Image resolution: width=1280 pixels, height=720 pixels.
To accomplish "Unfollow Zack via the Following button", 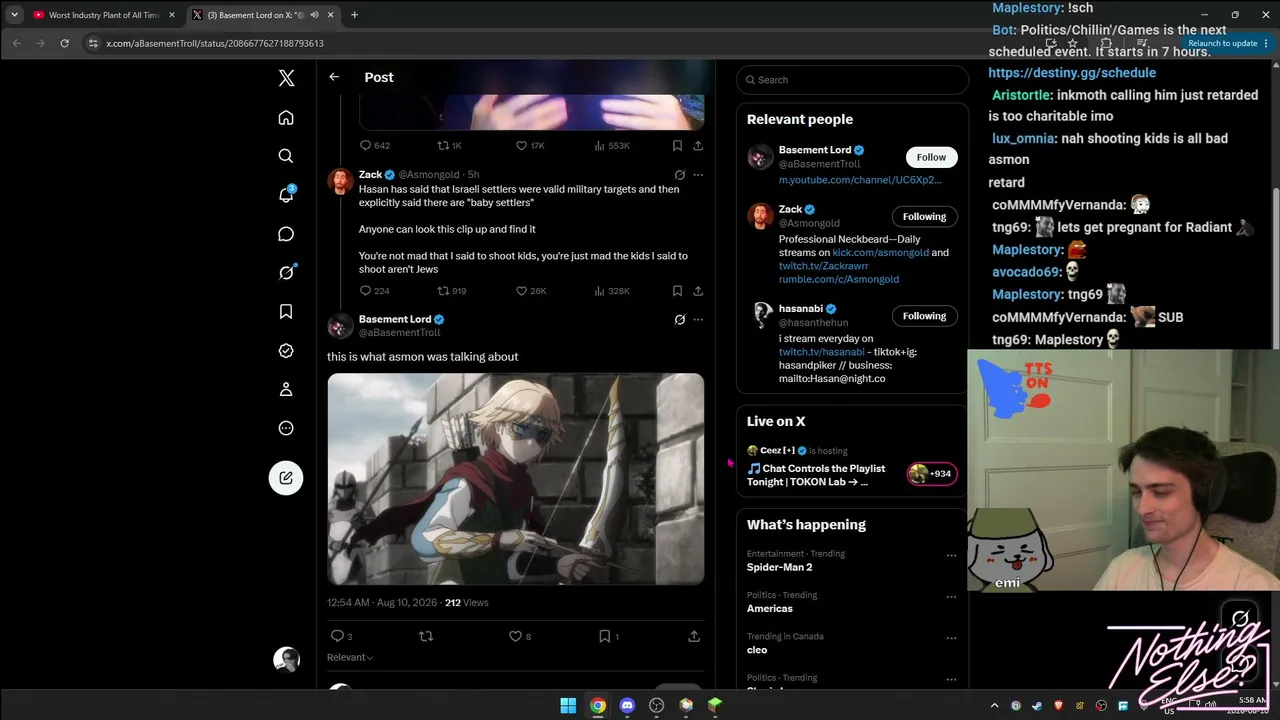I will tap(924, 216).
